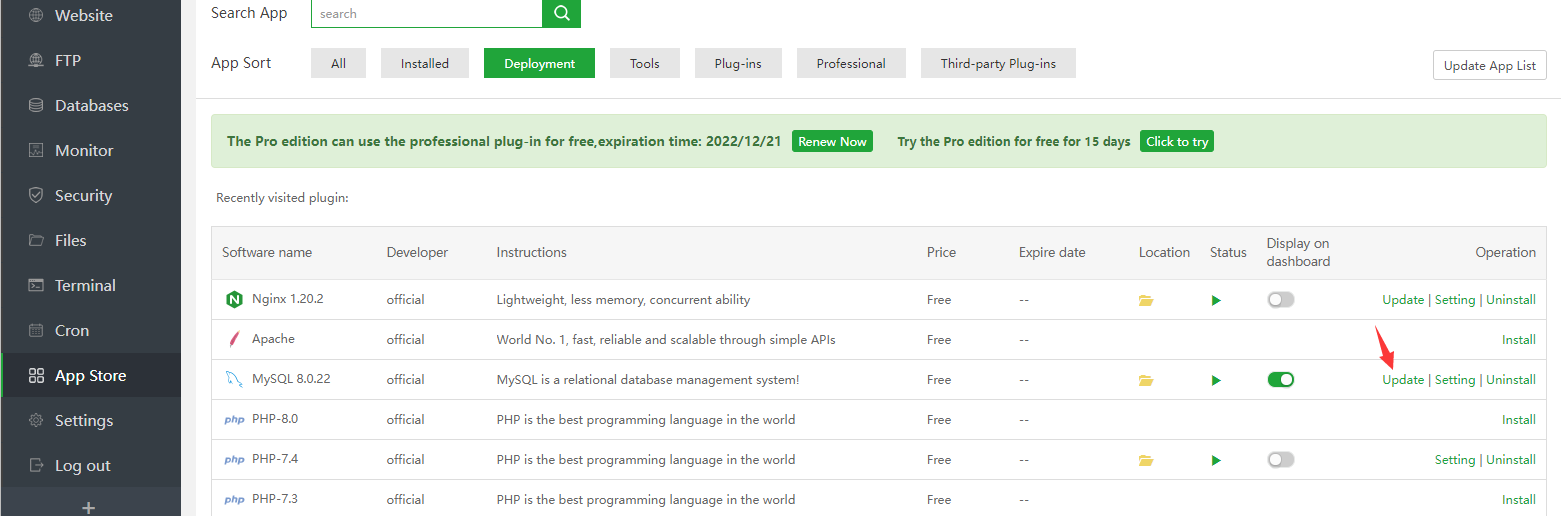Click the Update App List button
This screenshot has height=516, width=1561.
click(x=1489, y=65)
